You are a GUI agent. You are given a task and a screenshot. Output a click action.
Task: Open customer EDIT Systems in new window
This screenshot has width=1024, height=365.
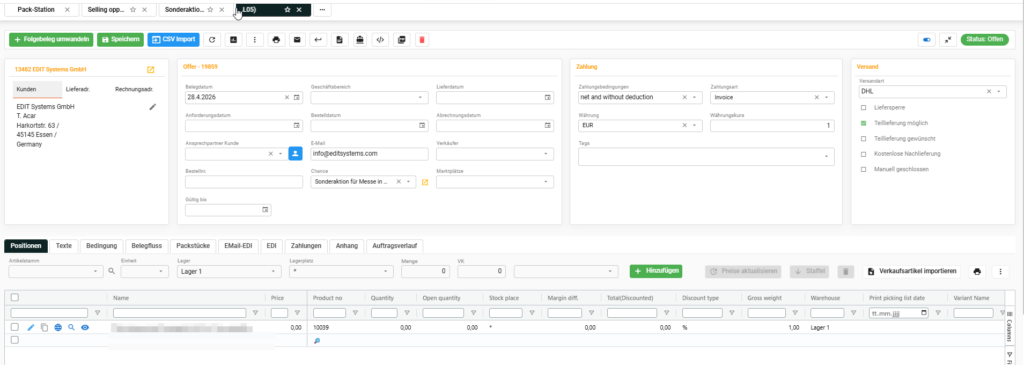[151, 69]
